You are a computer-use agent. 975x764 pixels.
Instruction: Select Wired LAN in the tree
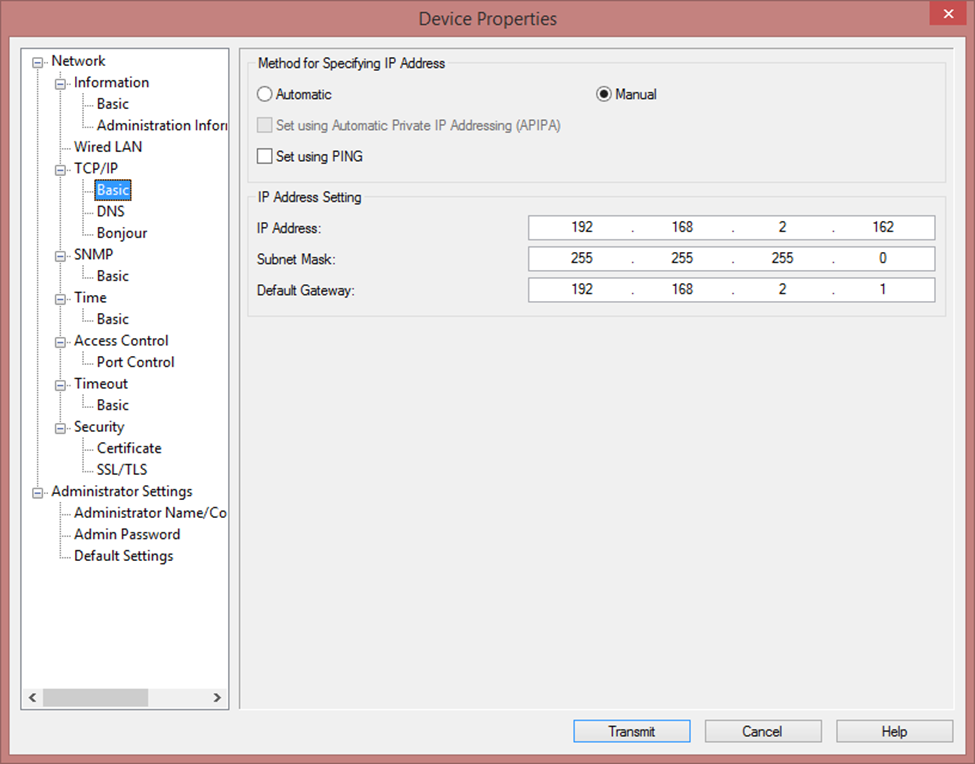[x=108, y=147]
